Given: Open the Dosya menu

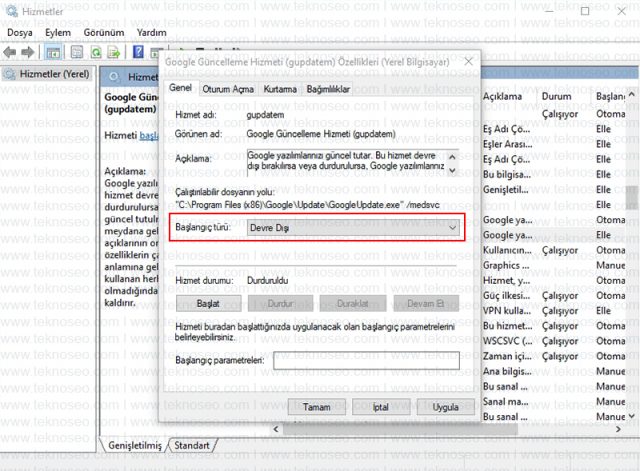Looking at the screenshot, I should [20, 33].
